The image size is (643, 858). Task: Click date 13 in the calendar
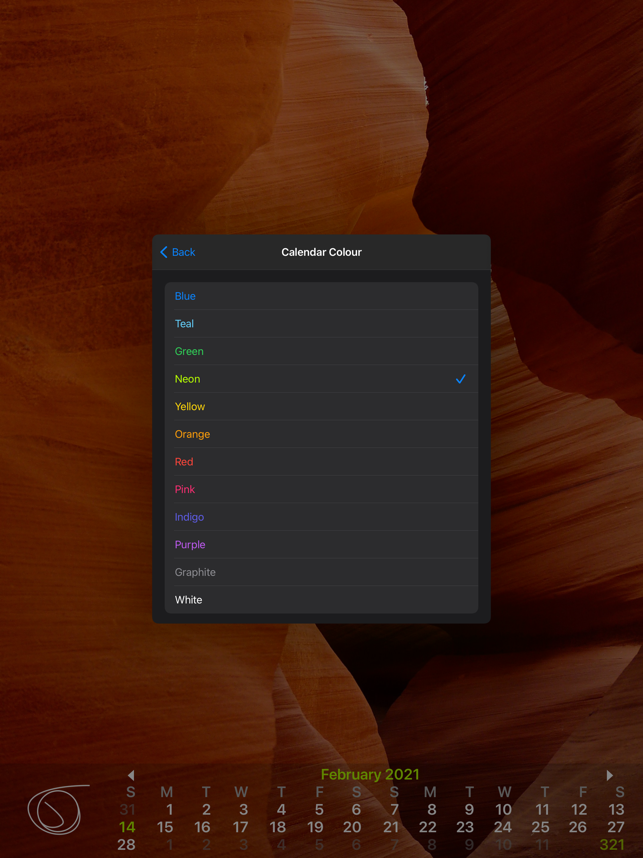[x=617, y=810]
